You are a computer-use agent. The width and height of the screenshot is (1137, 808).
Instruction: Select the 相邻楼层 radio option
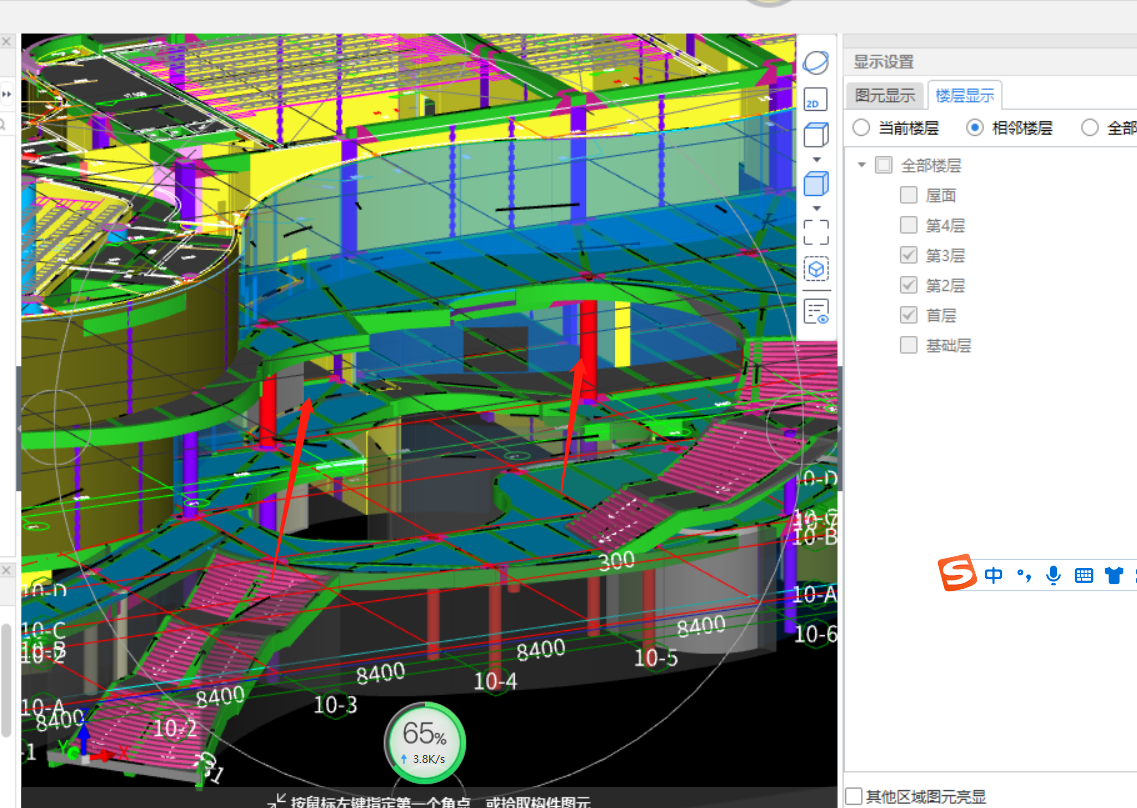975,128
